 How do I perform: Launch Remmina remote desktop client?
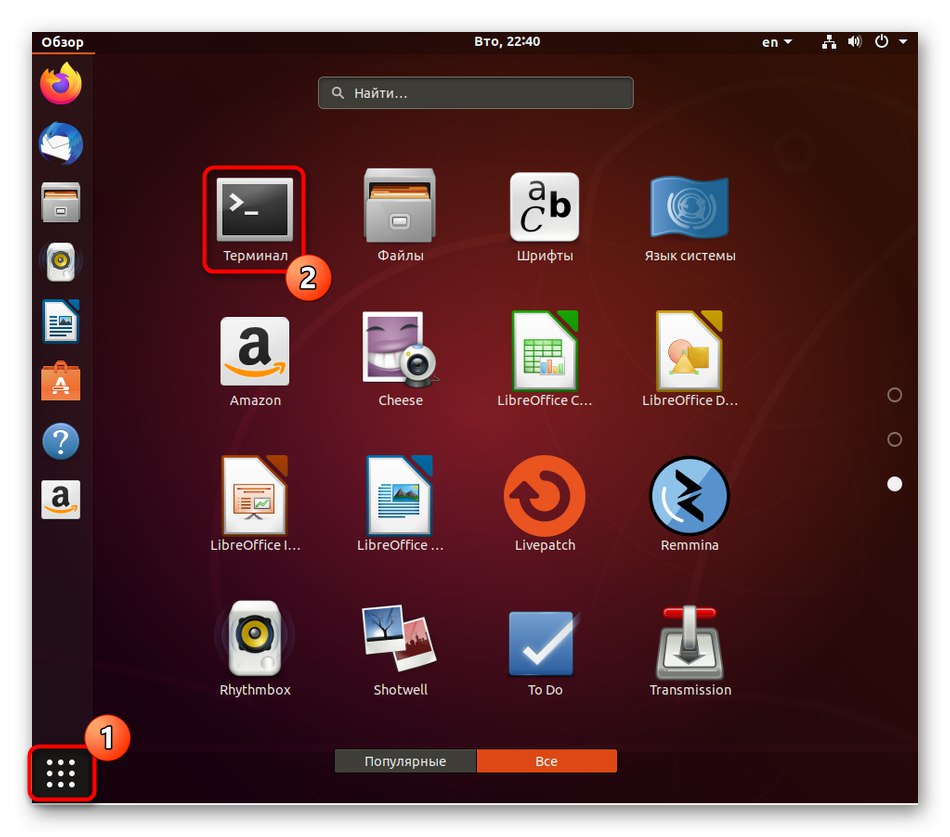point(689,504)
